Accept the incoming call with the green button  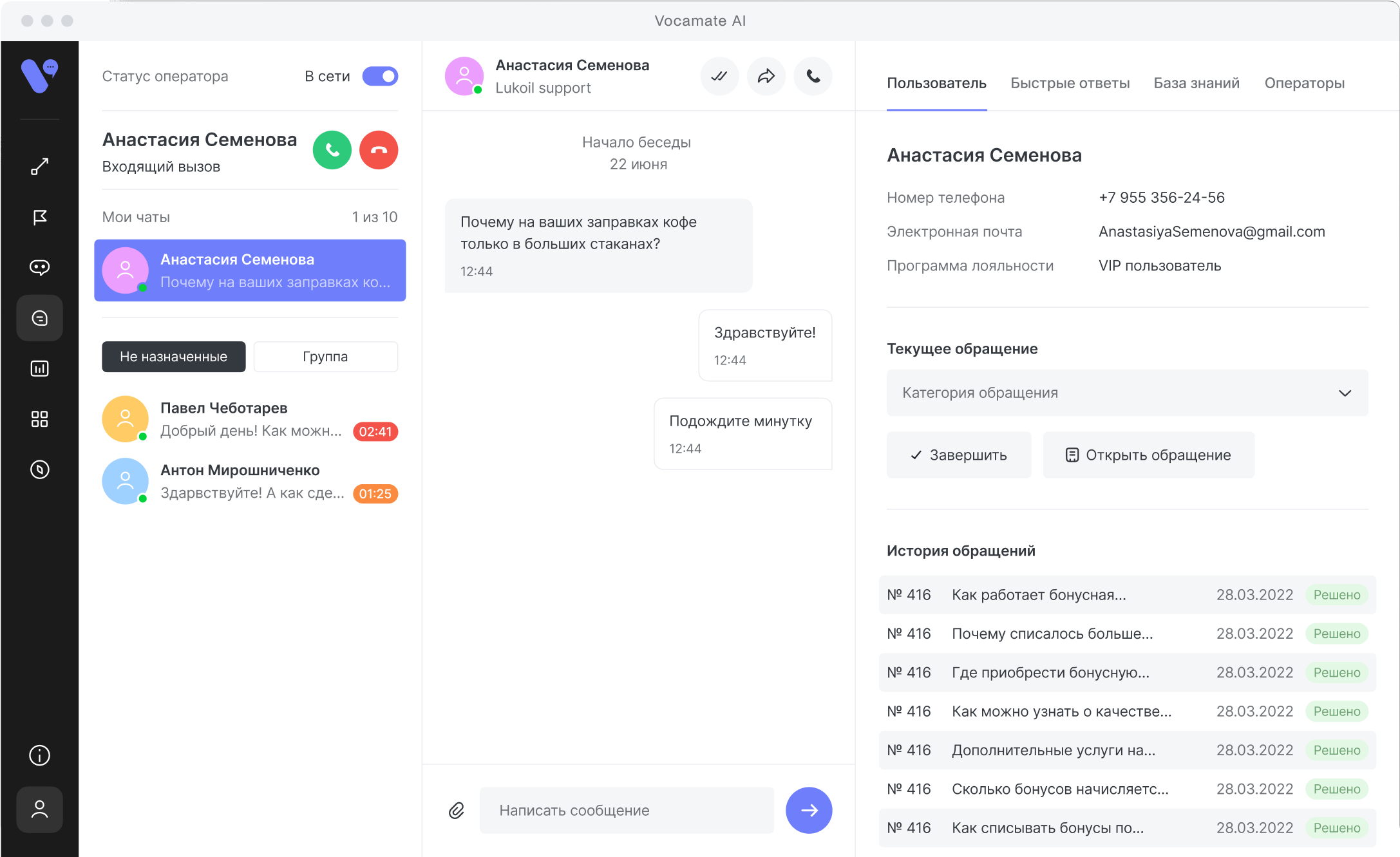tap(332, 150)
